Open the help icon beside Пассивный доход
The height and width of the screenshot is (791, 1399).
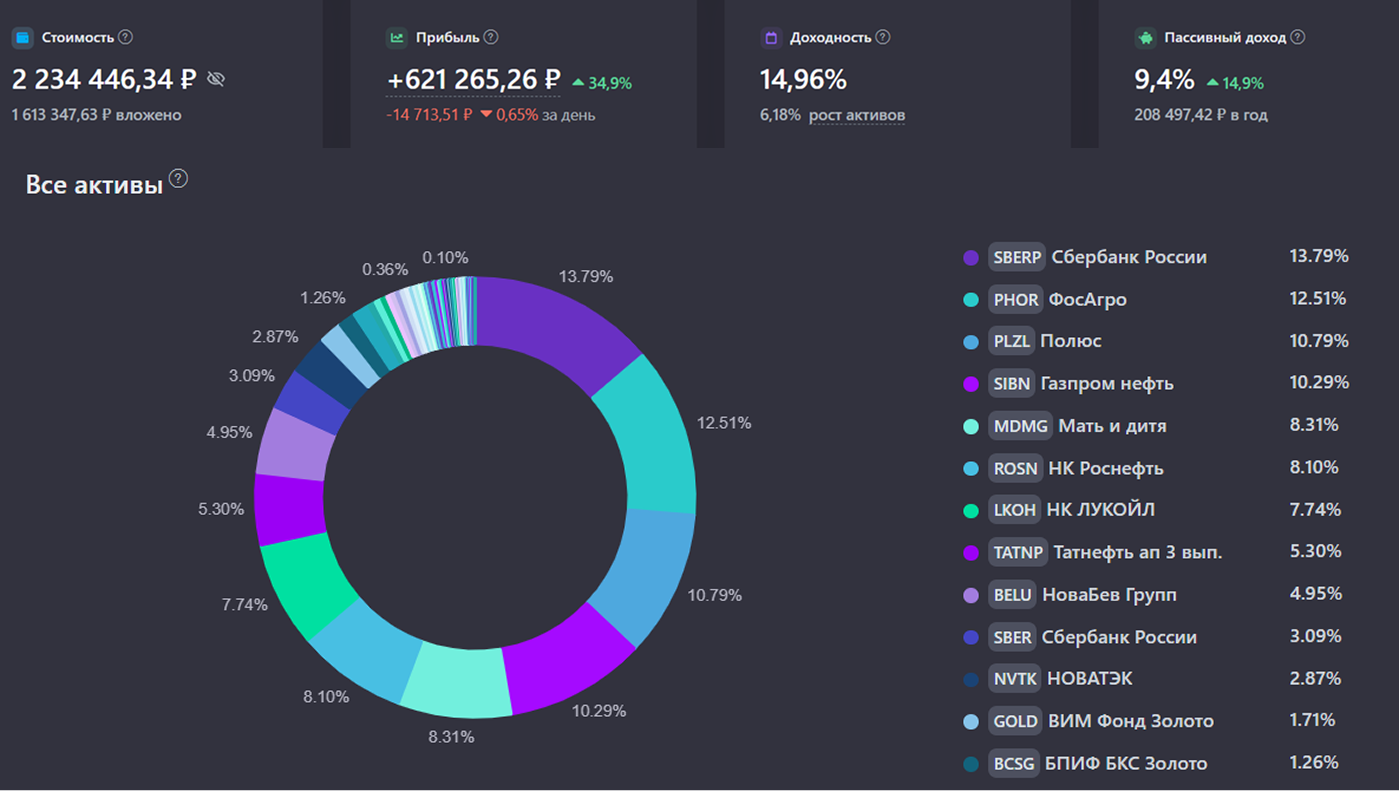click(1298, 37)
